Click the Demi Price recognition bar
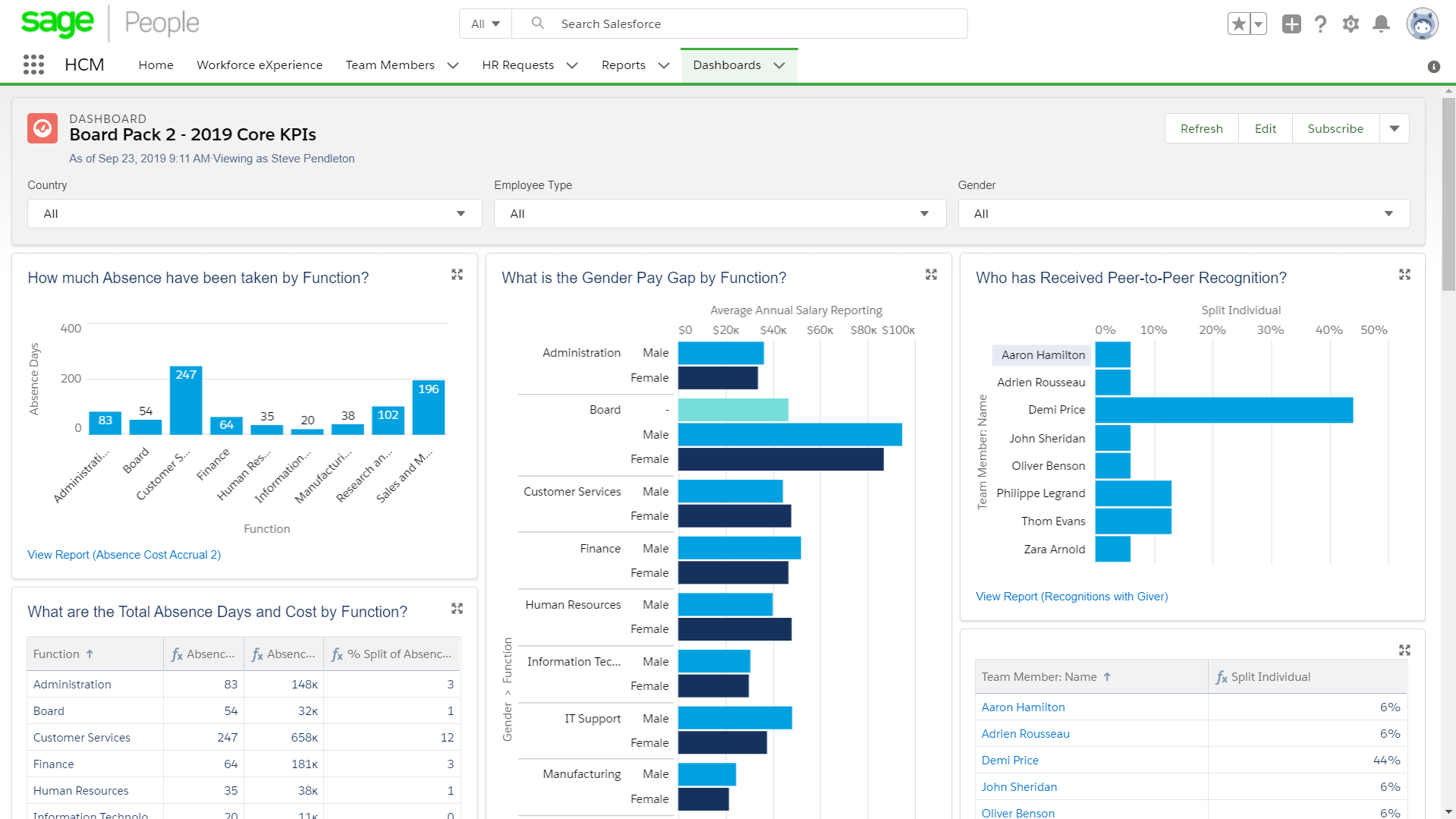 tap(1223, 410)
